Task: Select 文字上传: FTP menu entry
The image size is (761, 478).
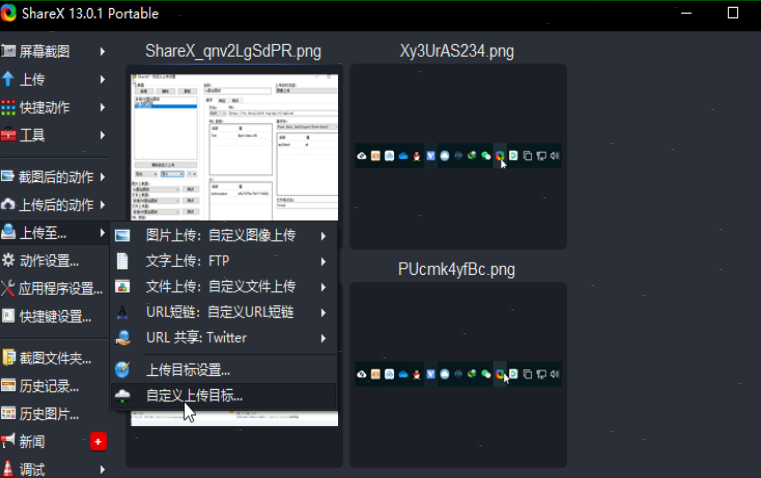Action: click(x=223, y=261)
